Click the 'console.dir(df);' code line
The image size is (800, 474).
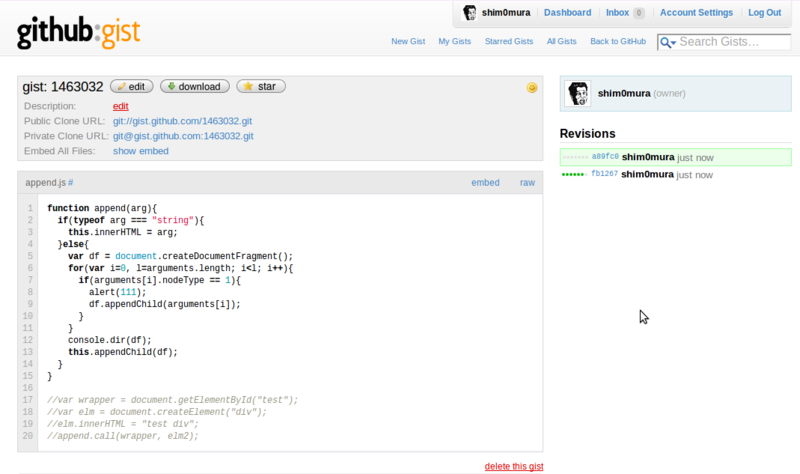coord(110,340)
